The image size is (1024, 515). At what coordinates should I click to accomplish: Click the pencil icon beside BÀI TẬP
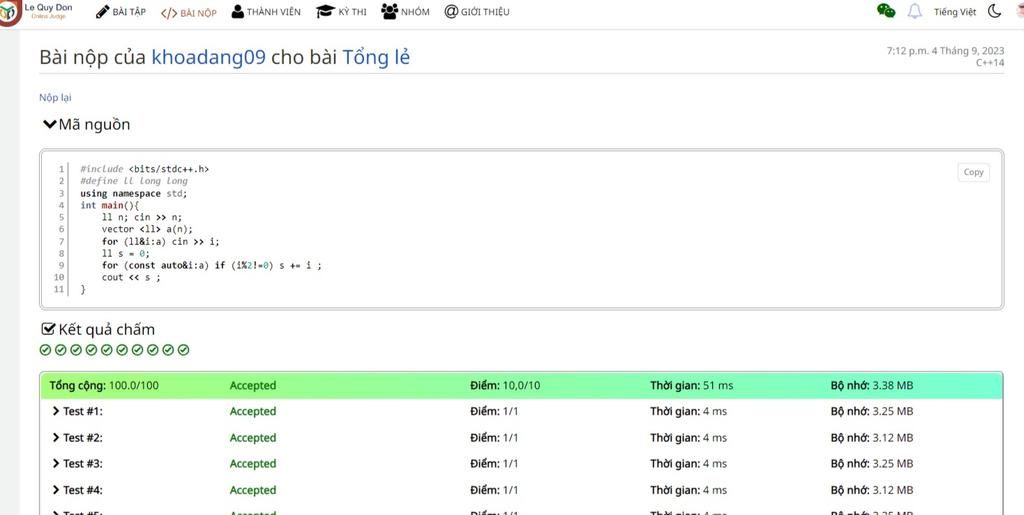103,12
